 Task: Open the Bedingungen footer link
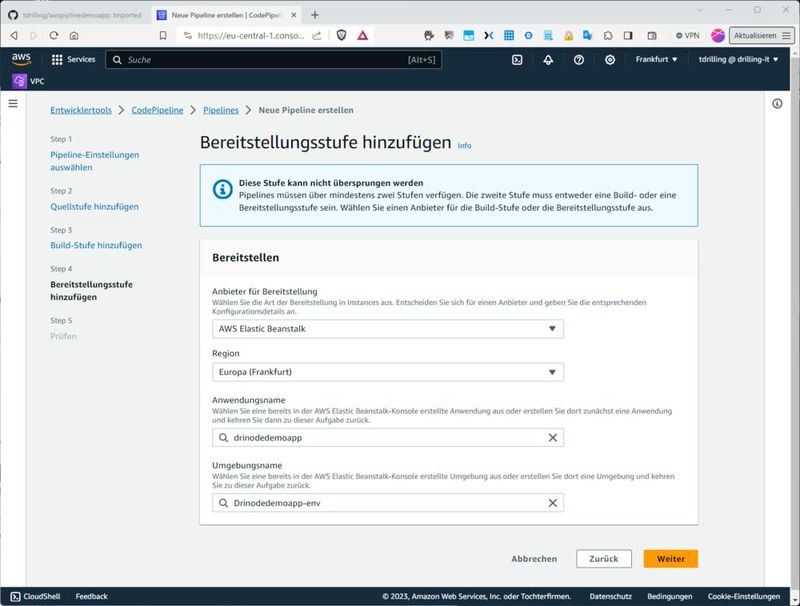pos(669,596)
